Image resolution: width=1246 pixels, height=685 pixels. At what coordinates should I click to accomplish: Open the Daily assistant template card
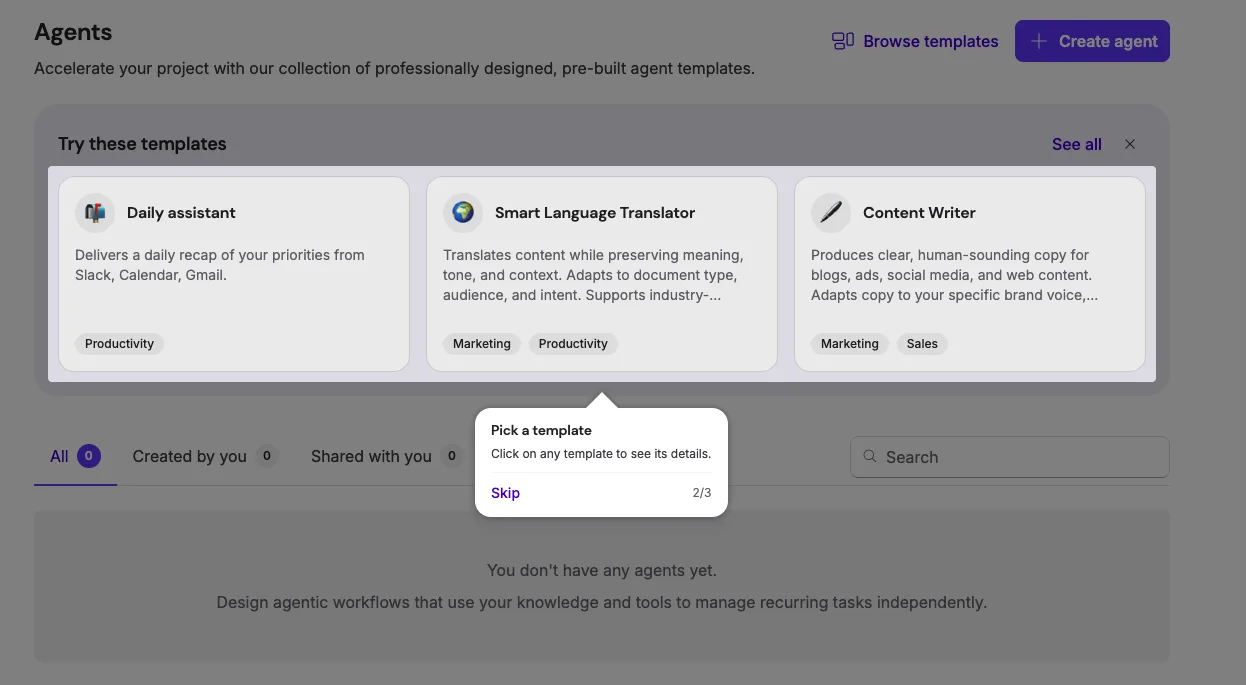point(234,272)
